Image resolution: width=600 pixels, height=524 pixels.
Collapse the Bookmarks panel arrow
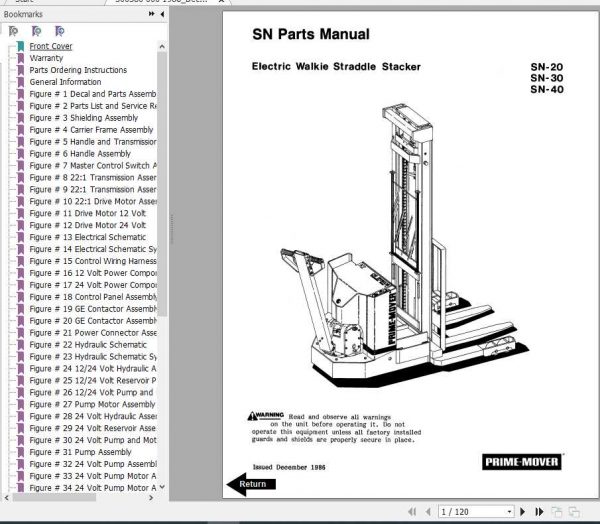(162, 14)
